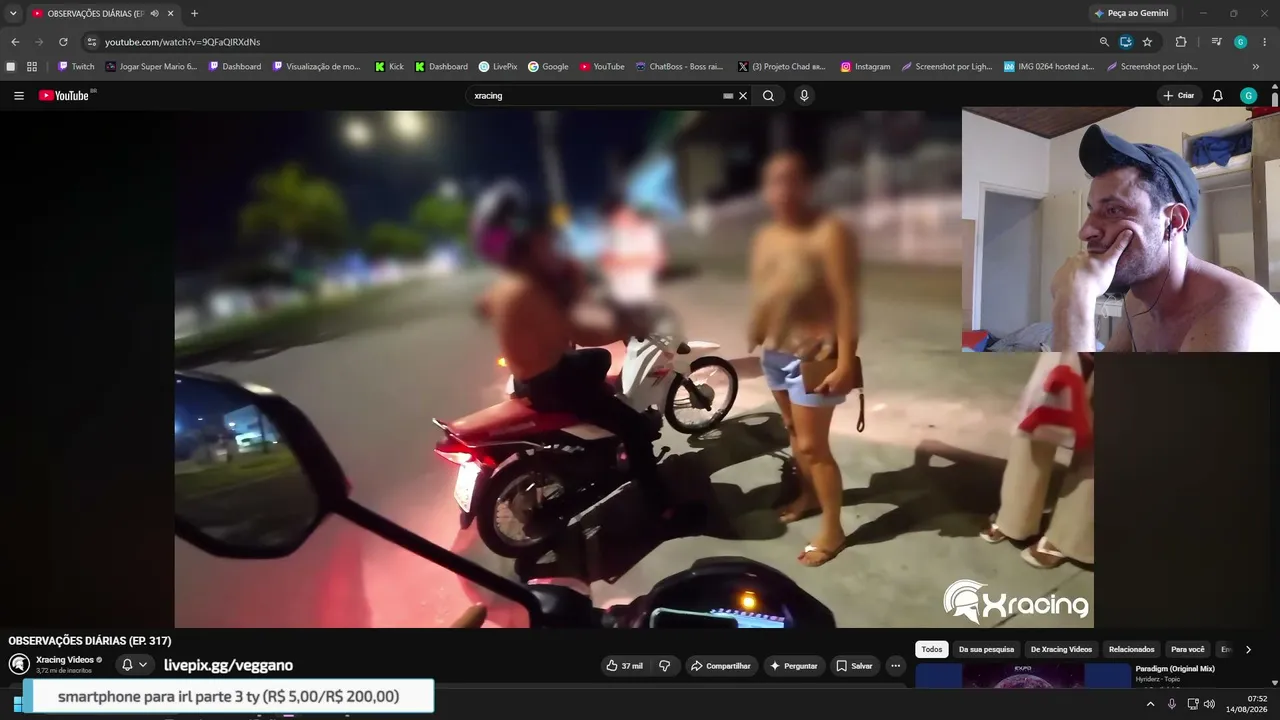This screenshot has height=720, width=1280.
Task: Start voice search with the microphone
Action: [x=804, y=96]
